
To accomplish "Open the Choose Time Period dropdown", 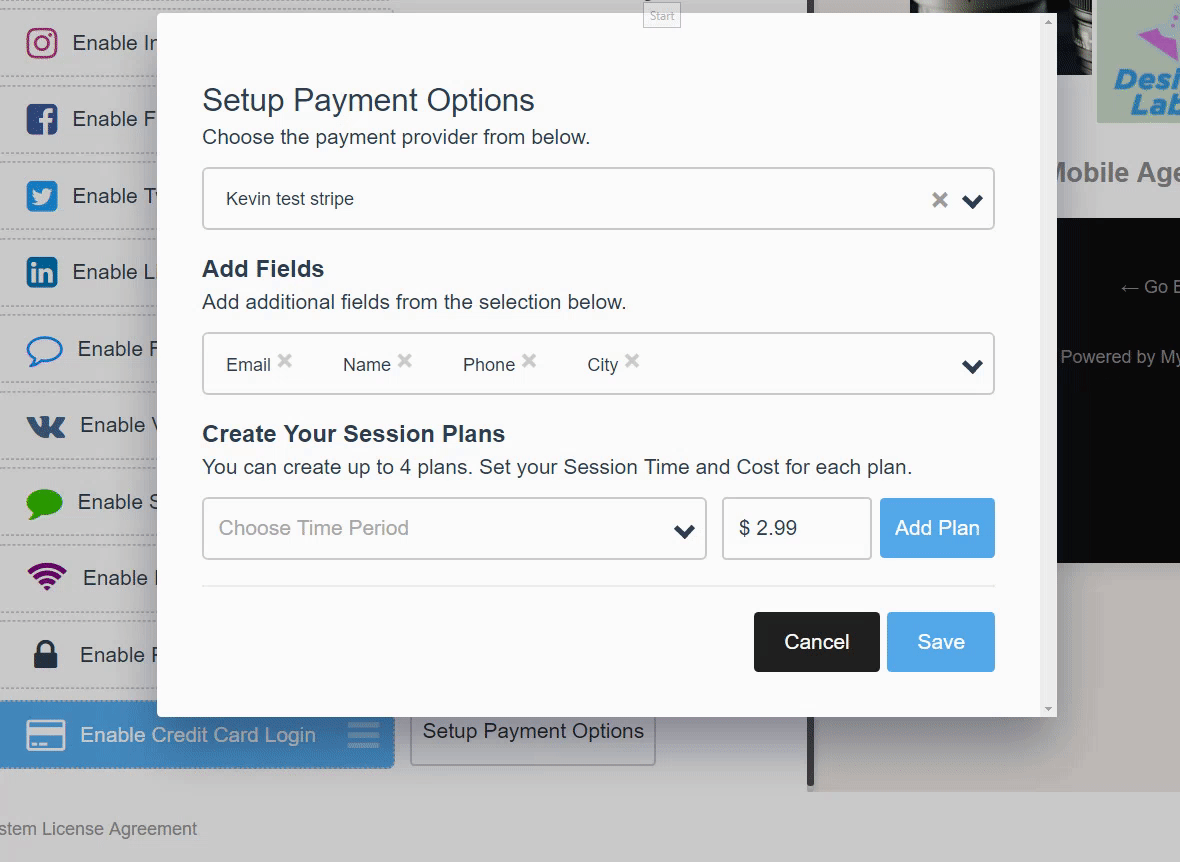I will [455, 528].
